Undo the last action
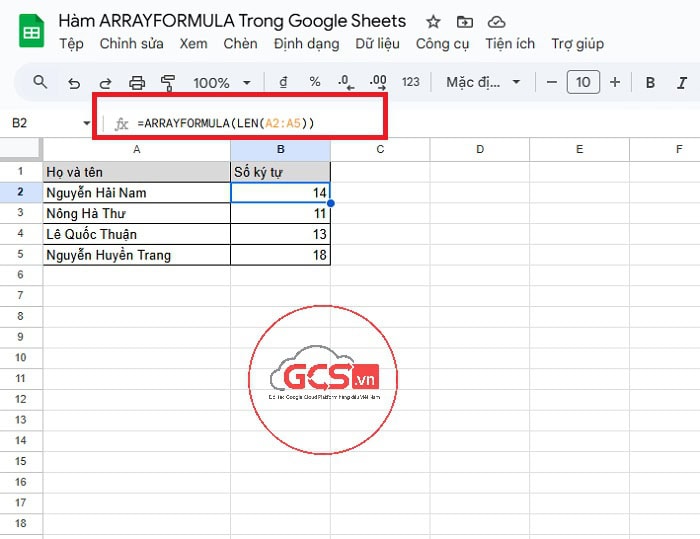Screen dimensions: 700x539 [73, 83]
